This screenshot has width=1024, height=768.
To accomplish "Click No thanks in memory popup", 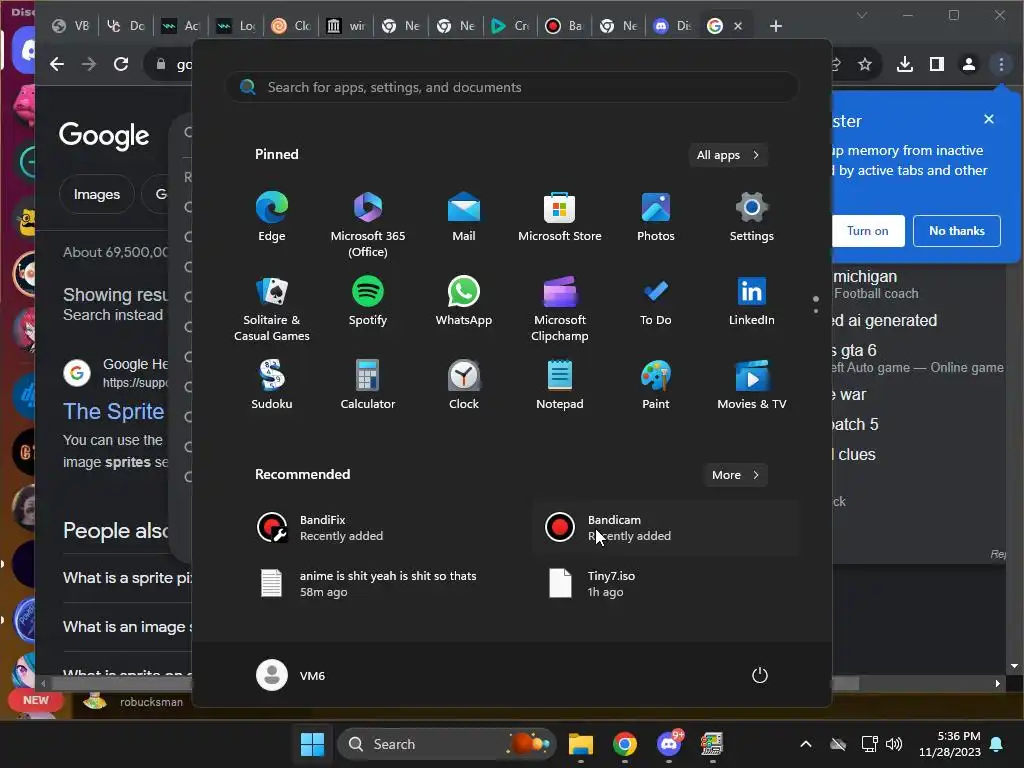I will coord(957,231).
